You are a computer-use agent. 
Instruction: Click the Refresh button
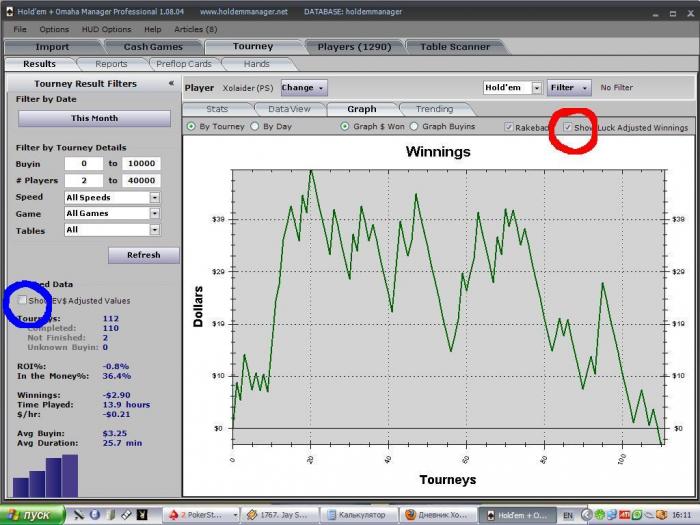coord(143,255)
